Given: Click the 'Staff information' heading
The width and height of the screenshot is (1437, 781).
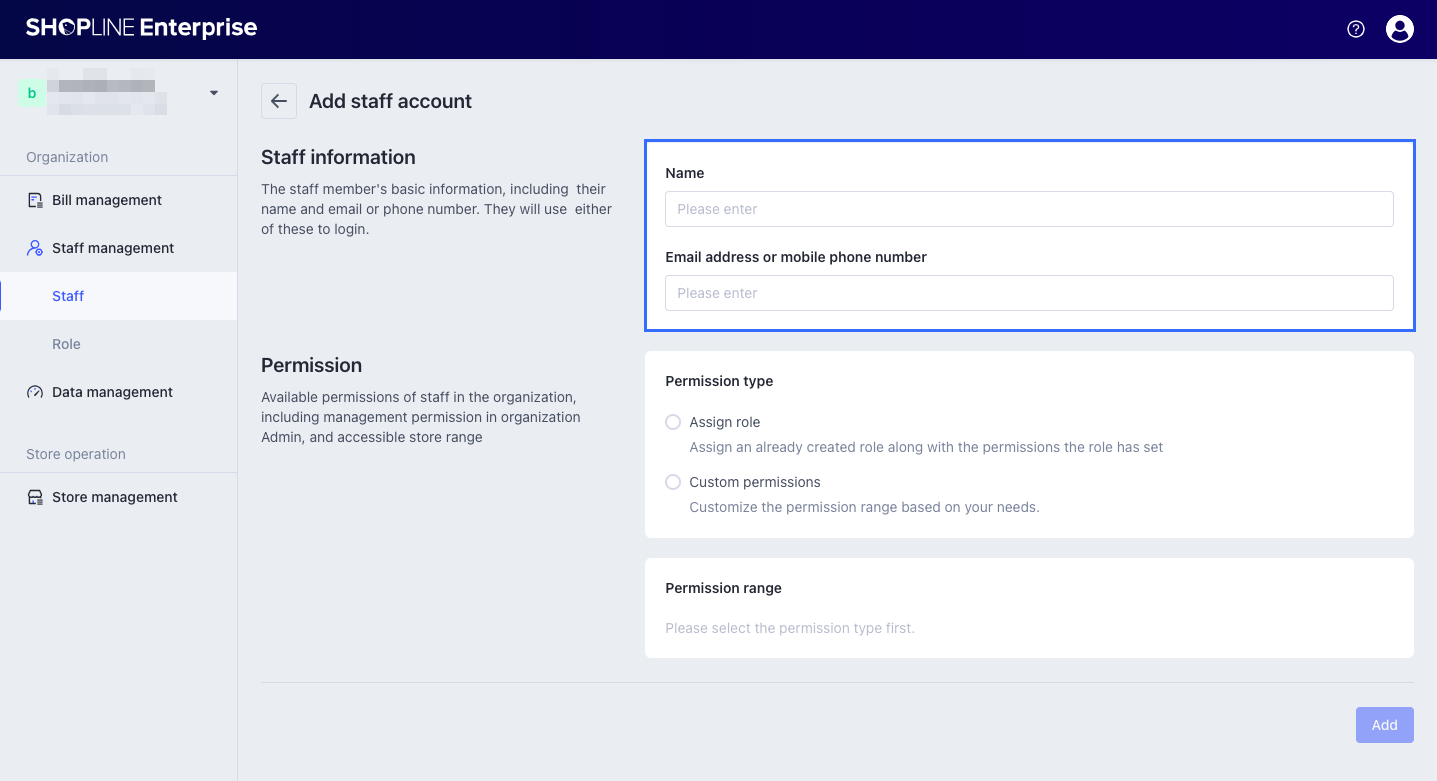Looking at the screenshot, I should point(338,157).
